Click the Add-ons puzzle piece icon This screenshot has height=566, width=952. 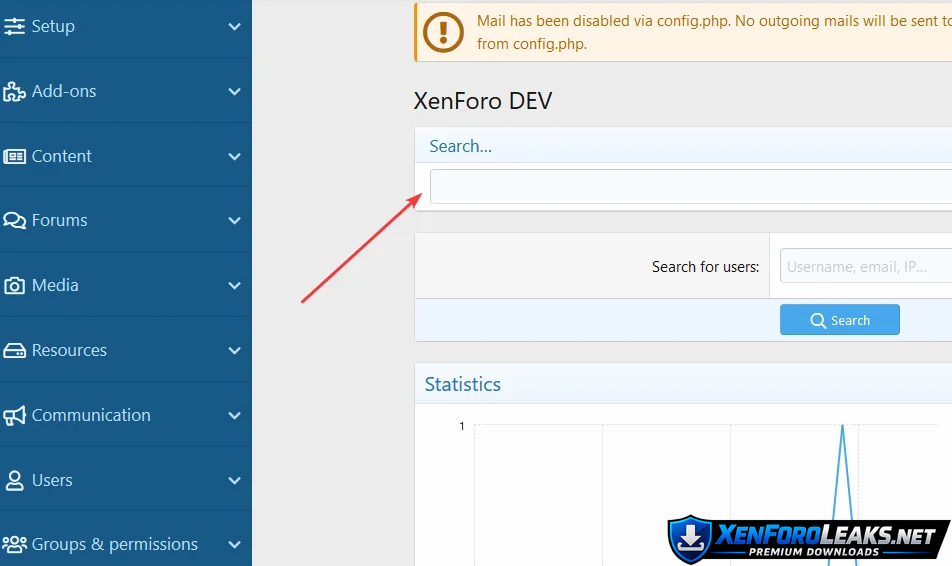14,92
